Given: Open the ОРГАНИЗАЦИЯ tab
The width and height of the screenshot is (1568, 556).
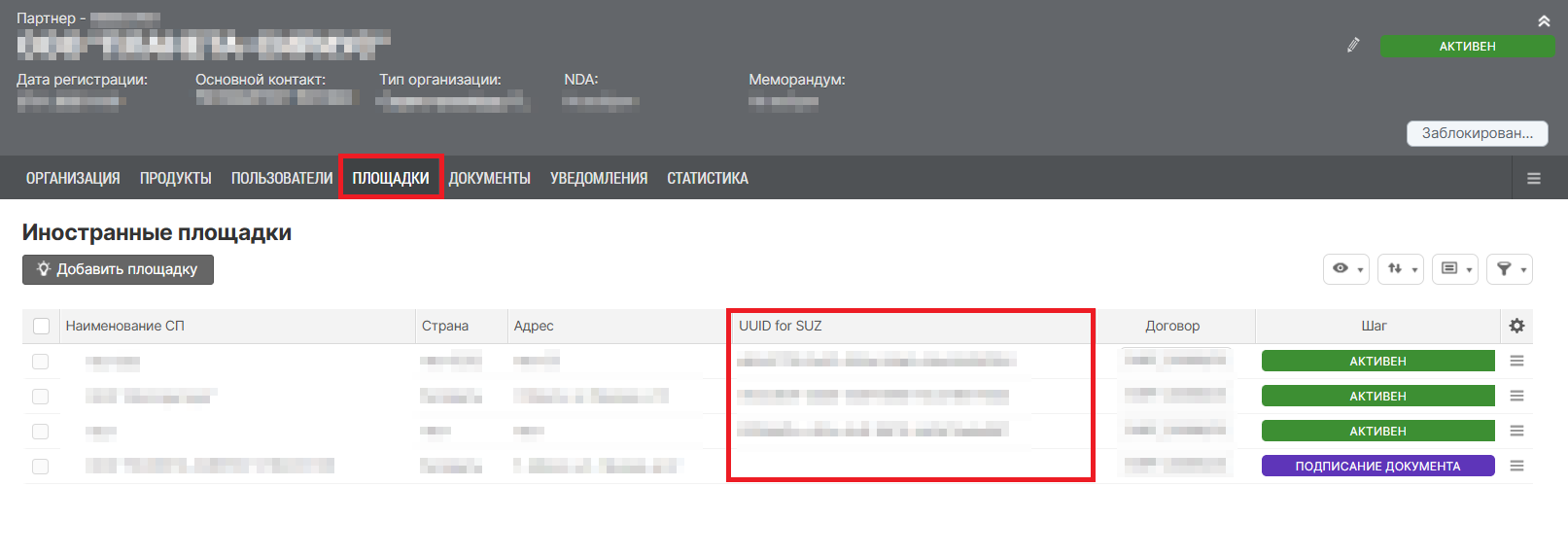Looking at the screenshot, I should tap(73, 178).
